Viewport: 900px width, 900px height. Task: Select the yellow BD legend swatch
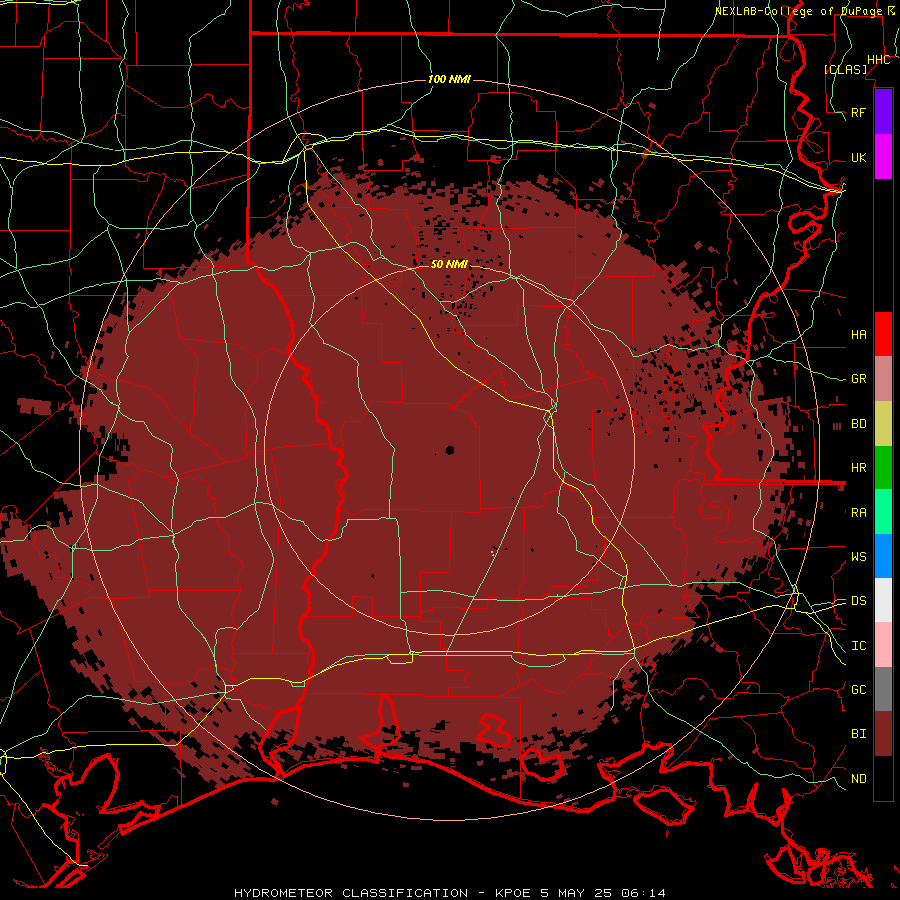(x=883, y=424)
